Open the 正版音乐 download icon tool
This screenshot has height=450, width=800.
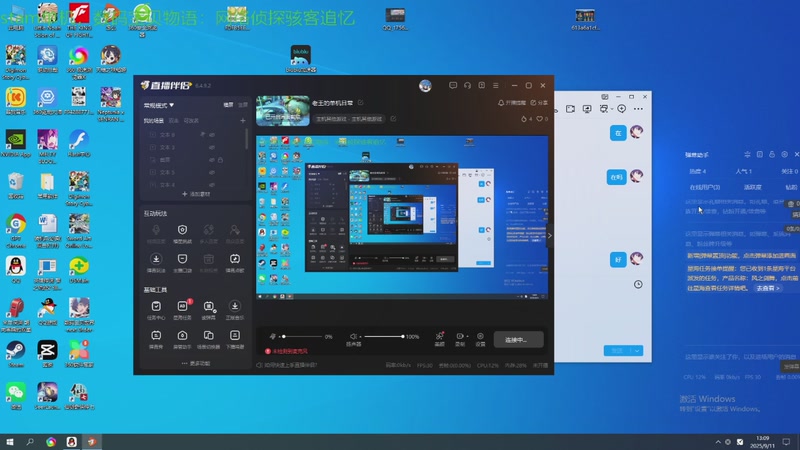(x=235, y=309)
